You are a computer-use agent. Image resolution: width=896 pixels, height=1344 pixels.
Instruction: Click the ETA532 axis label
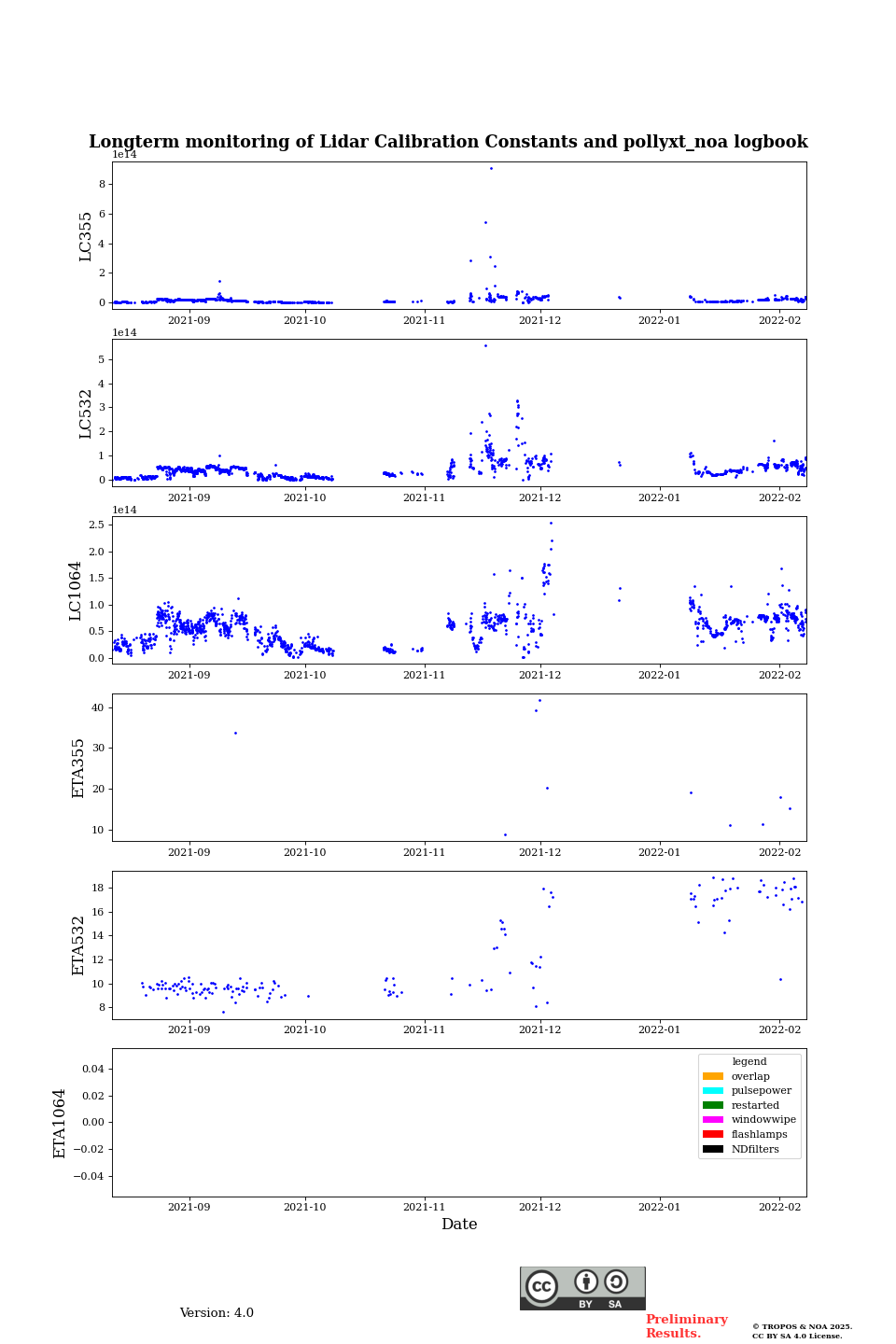coord(78,945)
